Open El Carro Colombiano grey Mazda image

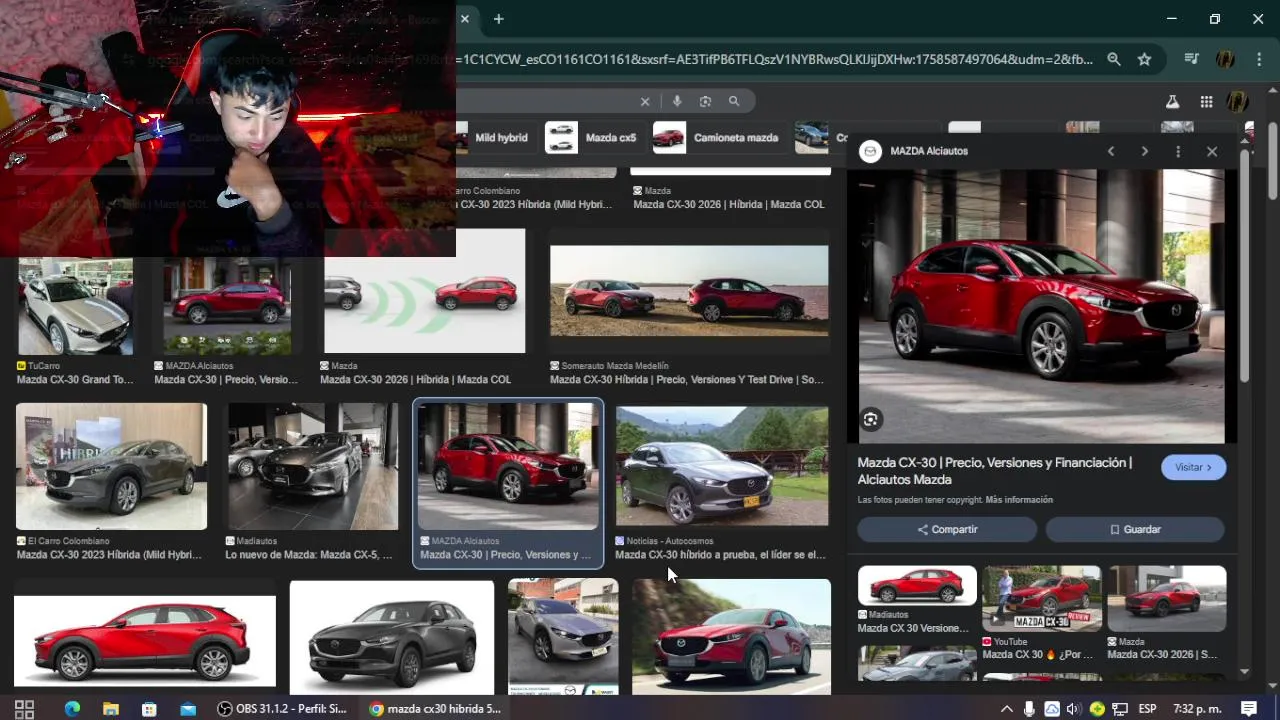point(111,466)
